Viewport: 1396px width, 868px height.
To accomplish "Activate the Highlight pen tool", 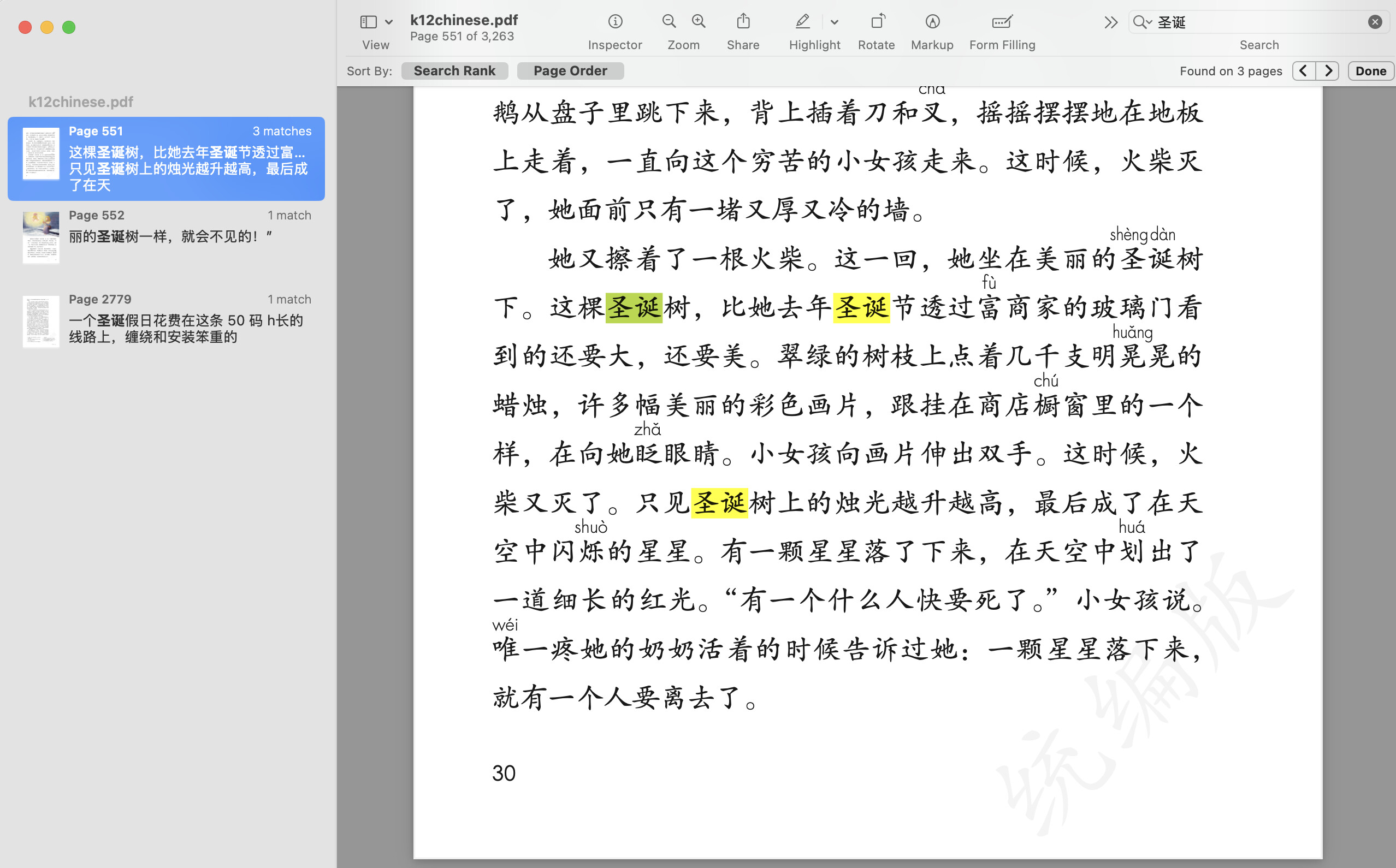I will coord(802,22).
